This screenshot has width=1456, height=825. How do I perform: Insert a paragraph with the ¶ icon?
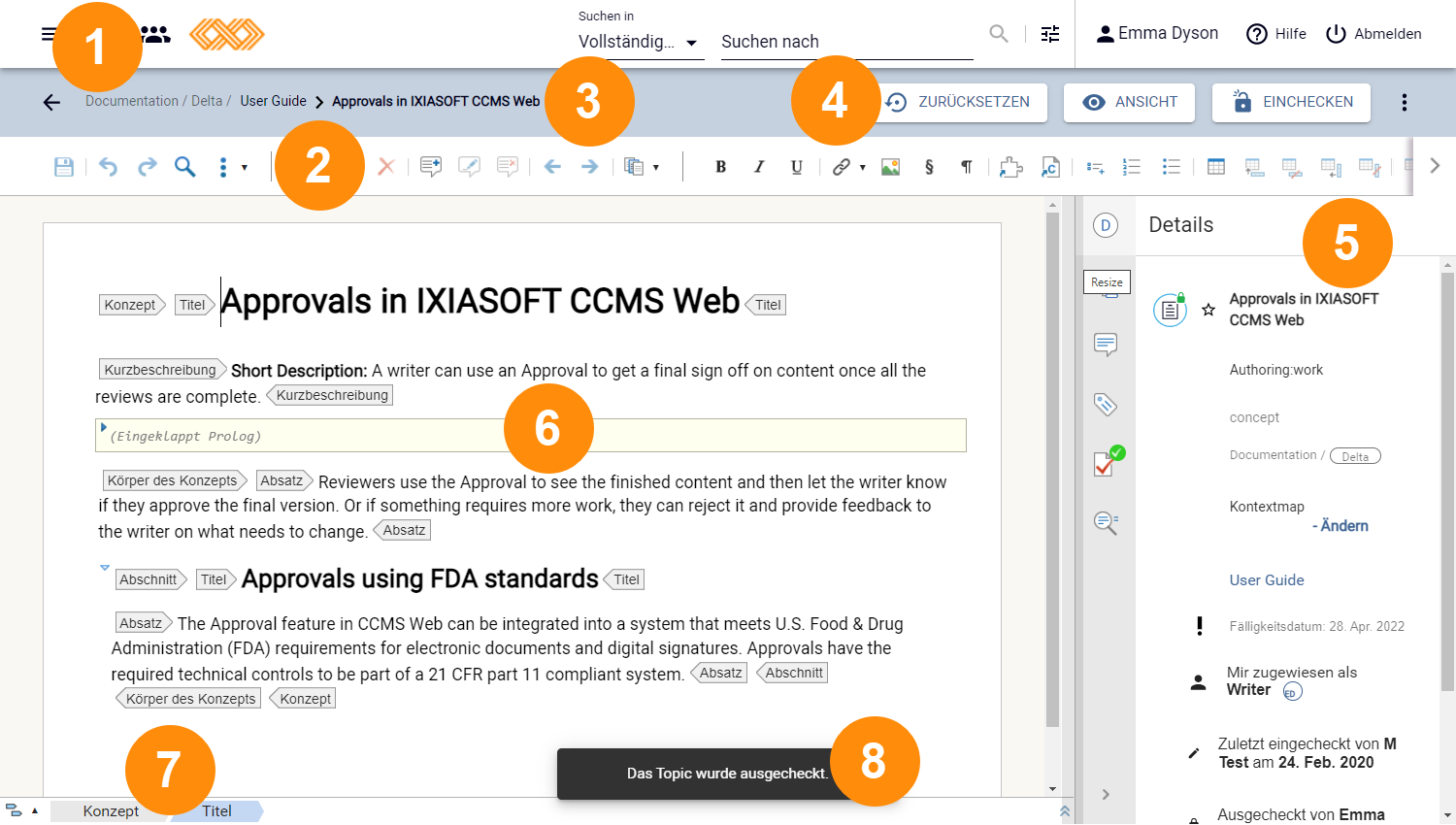point(967,167)
